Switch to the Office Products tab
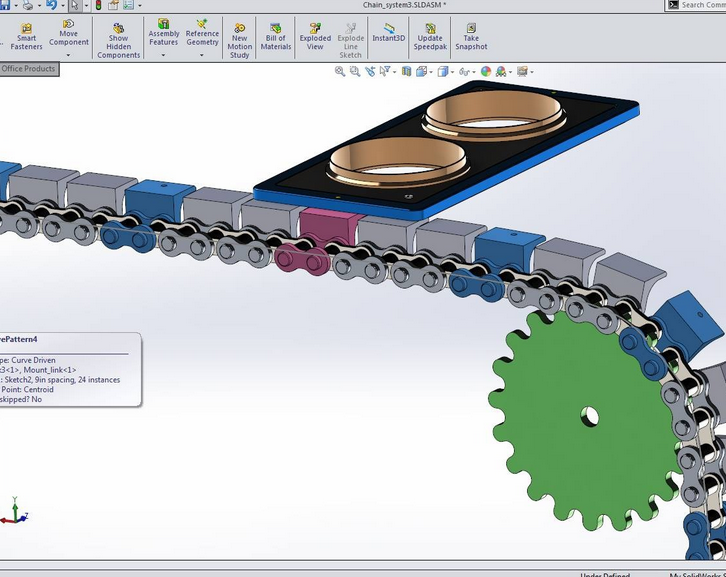 tap(28, 69)
